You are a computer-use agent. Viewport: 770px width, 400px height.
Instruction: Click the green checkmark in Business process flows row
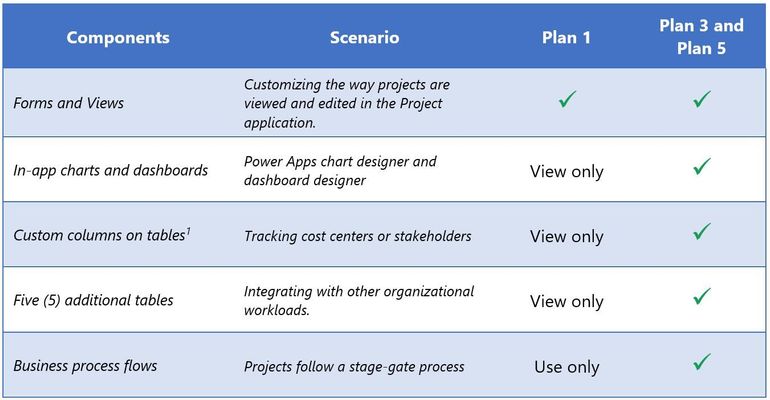point(702,361)
